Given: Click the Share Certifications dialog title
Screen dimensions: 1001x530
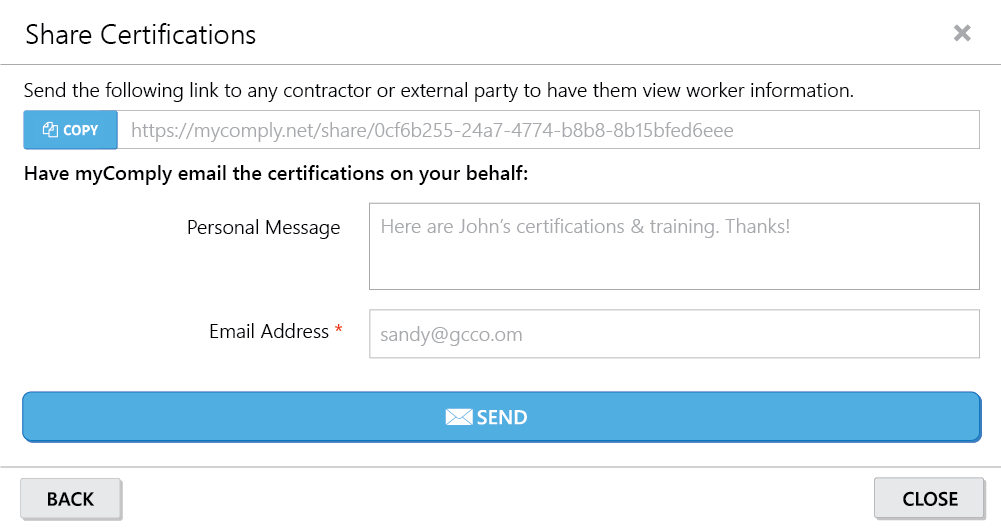Looking at the screenshot, I should click(x=140, y=34).
